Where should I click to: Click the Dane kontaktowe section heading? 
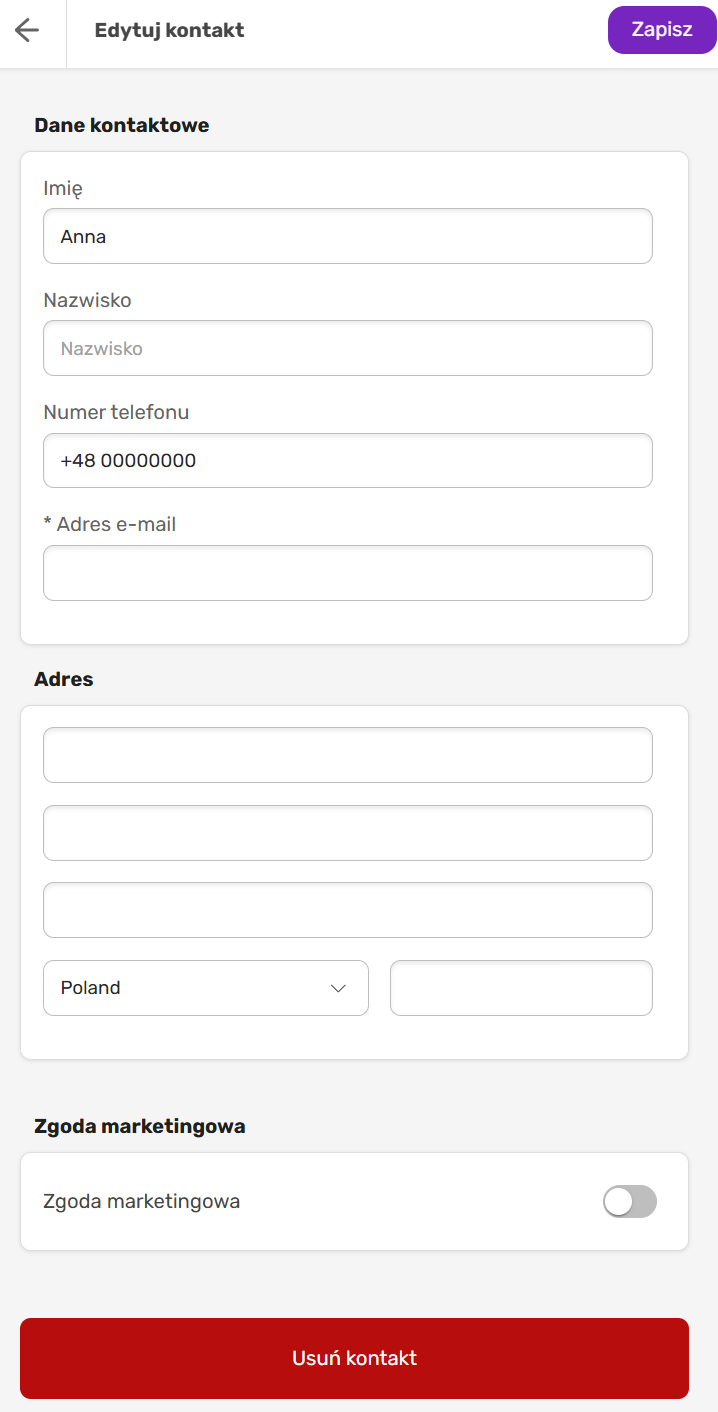click(122, 125)
